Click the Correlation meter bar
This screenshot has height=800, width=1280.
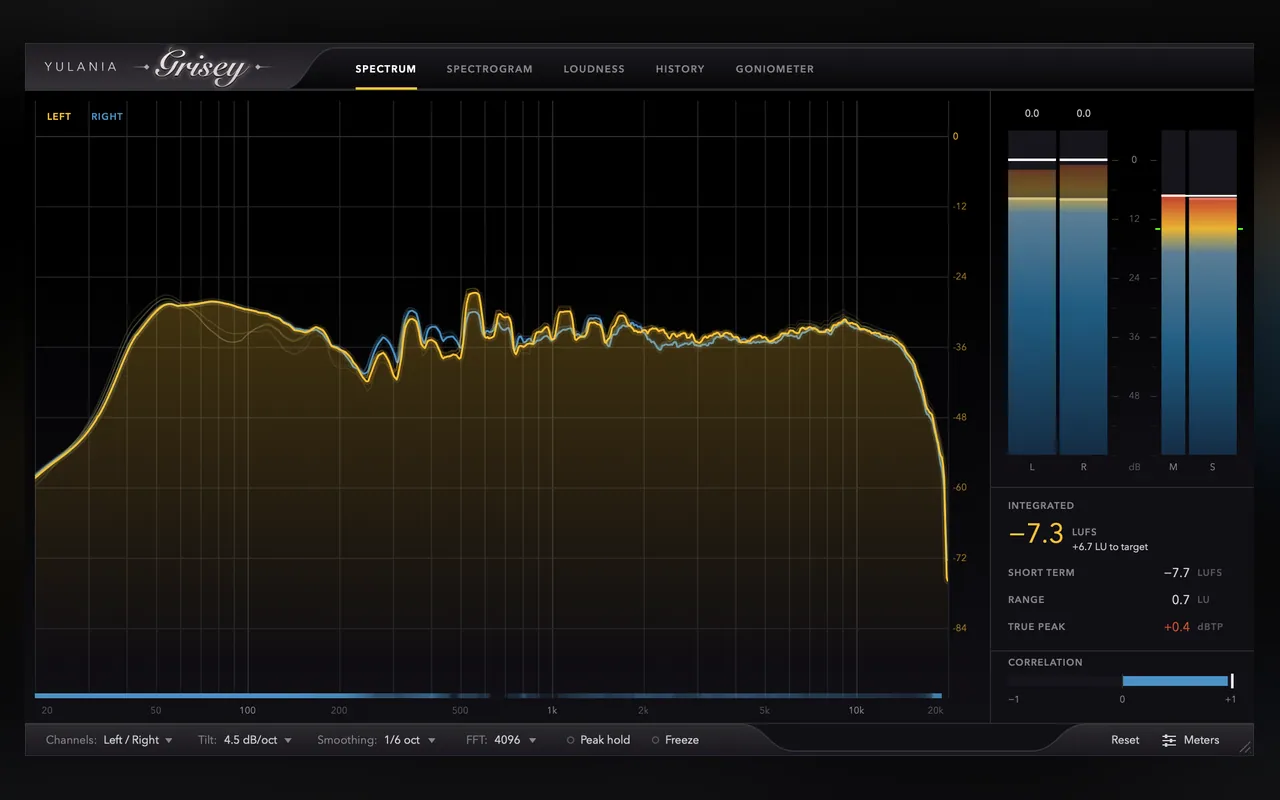coord(1122,681)
